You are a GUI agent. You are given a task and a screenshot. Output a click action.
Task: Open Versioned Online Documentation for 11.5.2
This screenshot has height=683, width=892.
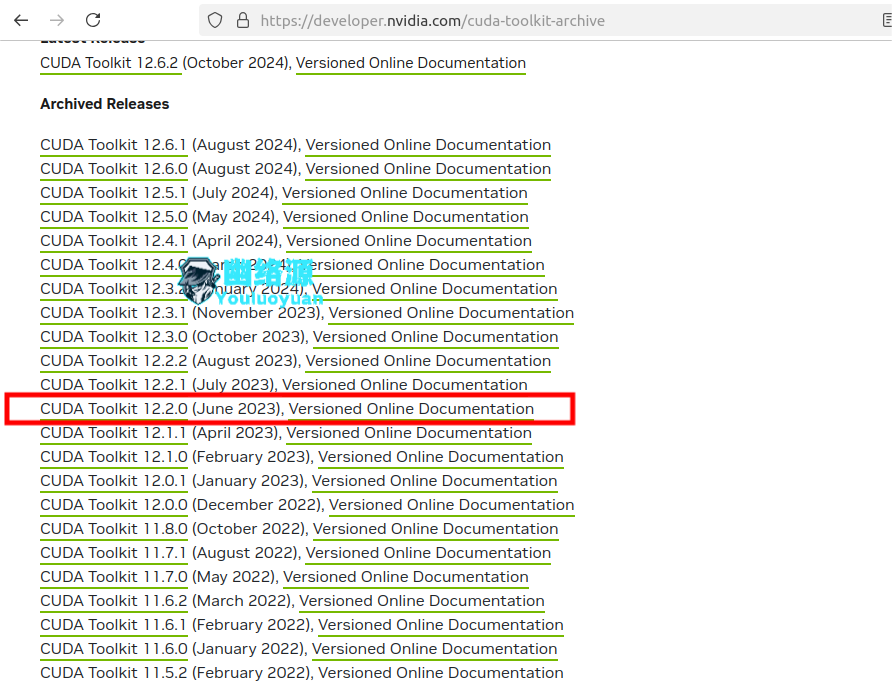441,673
